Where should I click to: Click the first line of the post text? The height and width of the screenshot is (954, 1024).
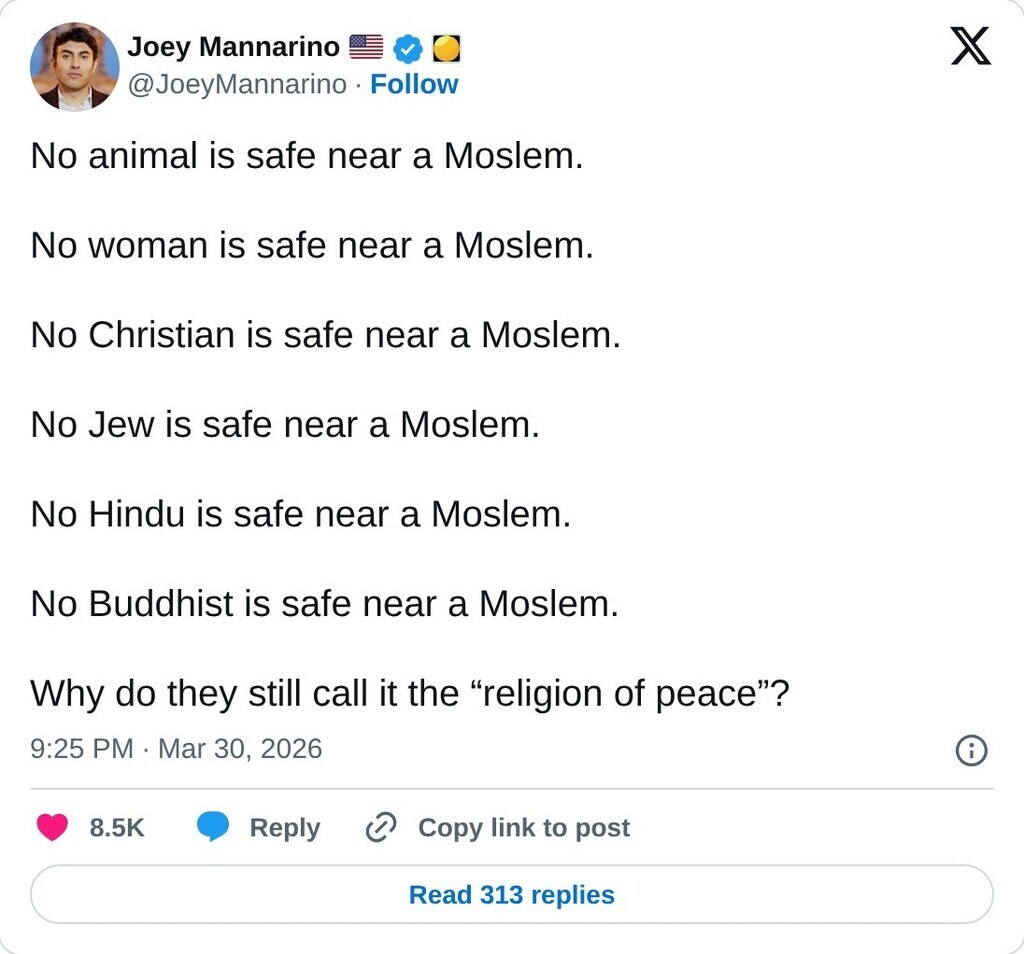pyautogui.click(x=306, y=156)
